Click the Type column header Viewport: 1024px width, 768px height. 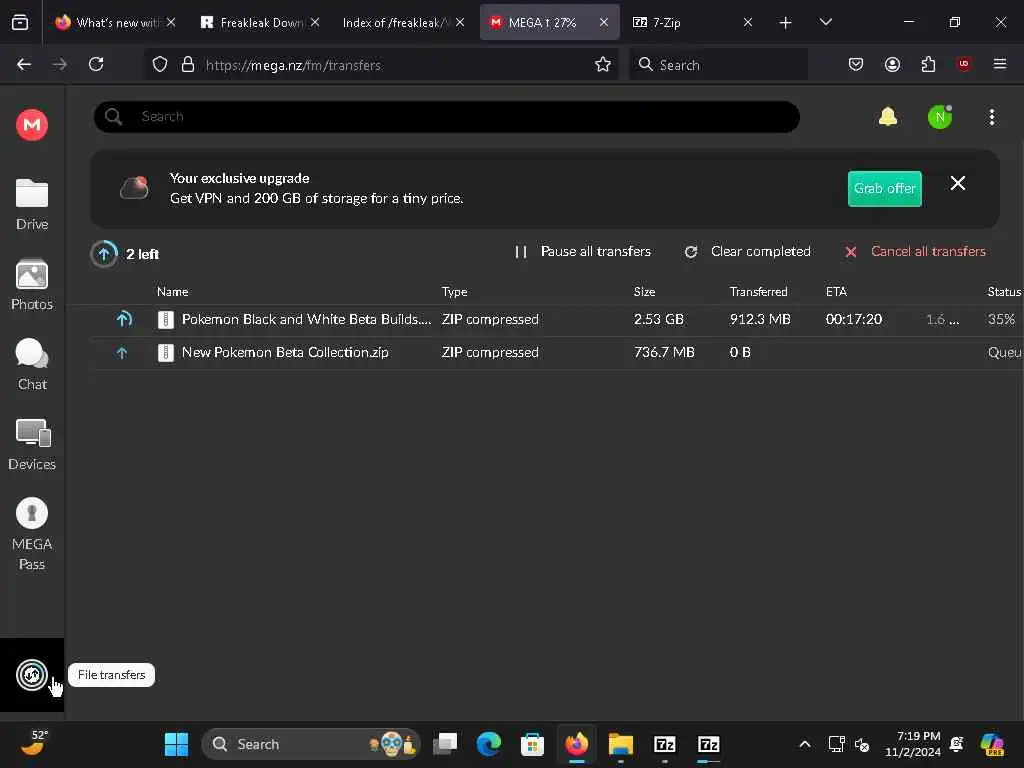455,291
